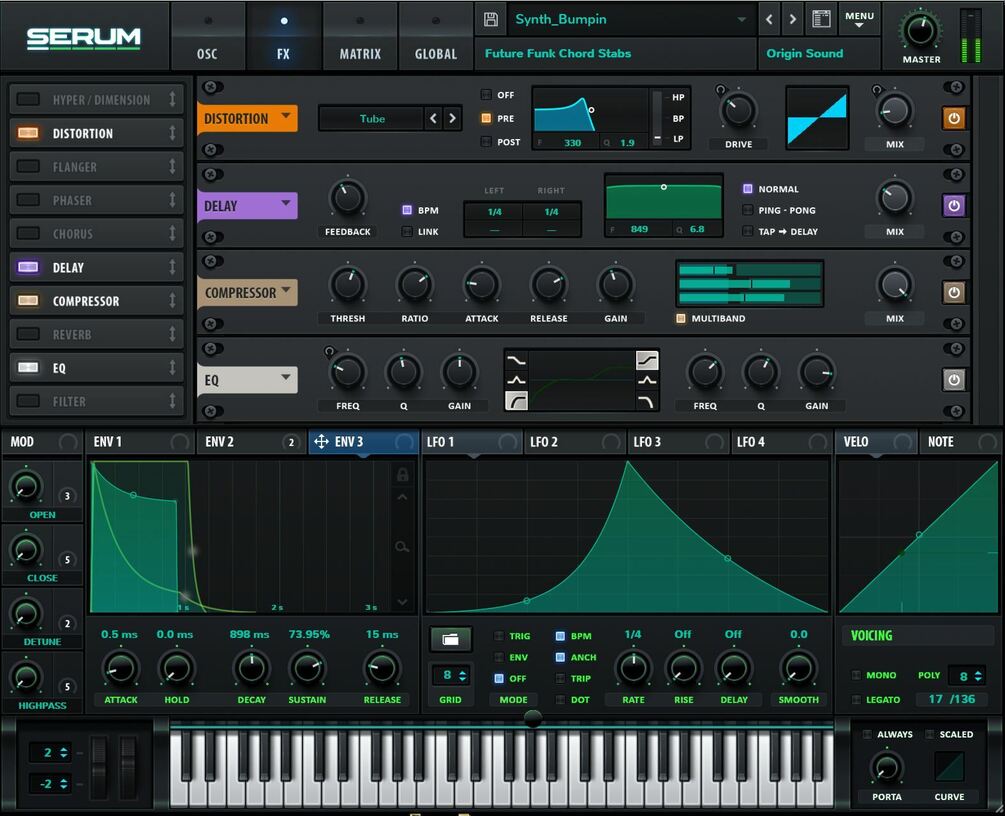
Task: Select EQ low-cut shape icon
Action: (516, 401)
